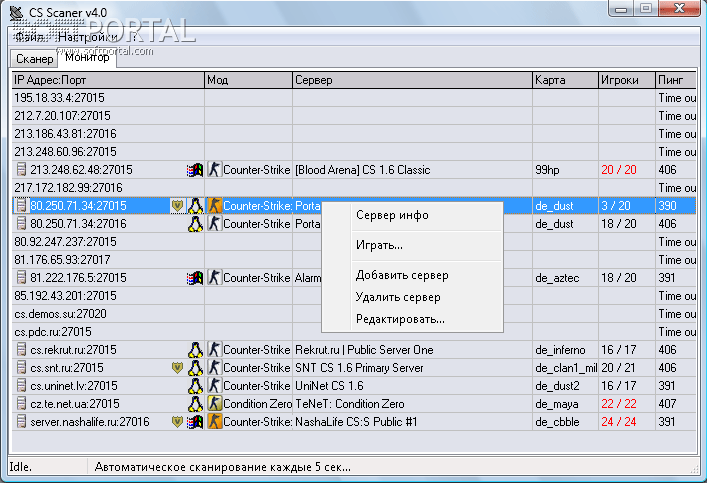Sort by the 'Пинг' column header

pyautogui.click(x=676, y=80)
